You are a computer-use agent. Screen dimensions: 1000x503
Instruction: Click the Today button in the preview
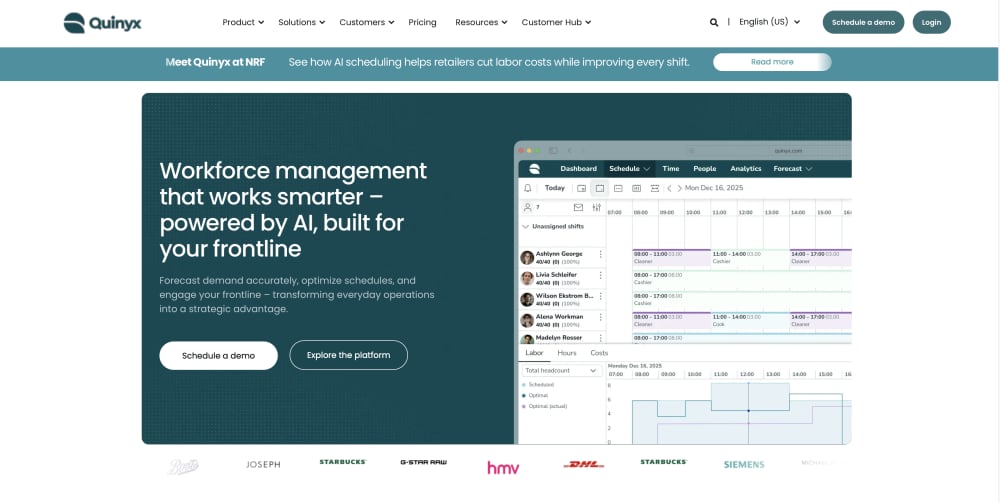(x=555, y=188)
